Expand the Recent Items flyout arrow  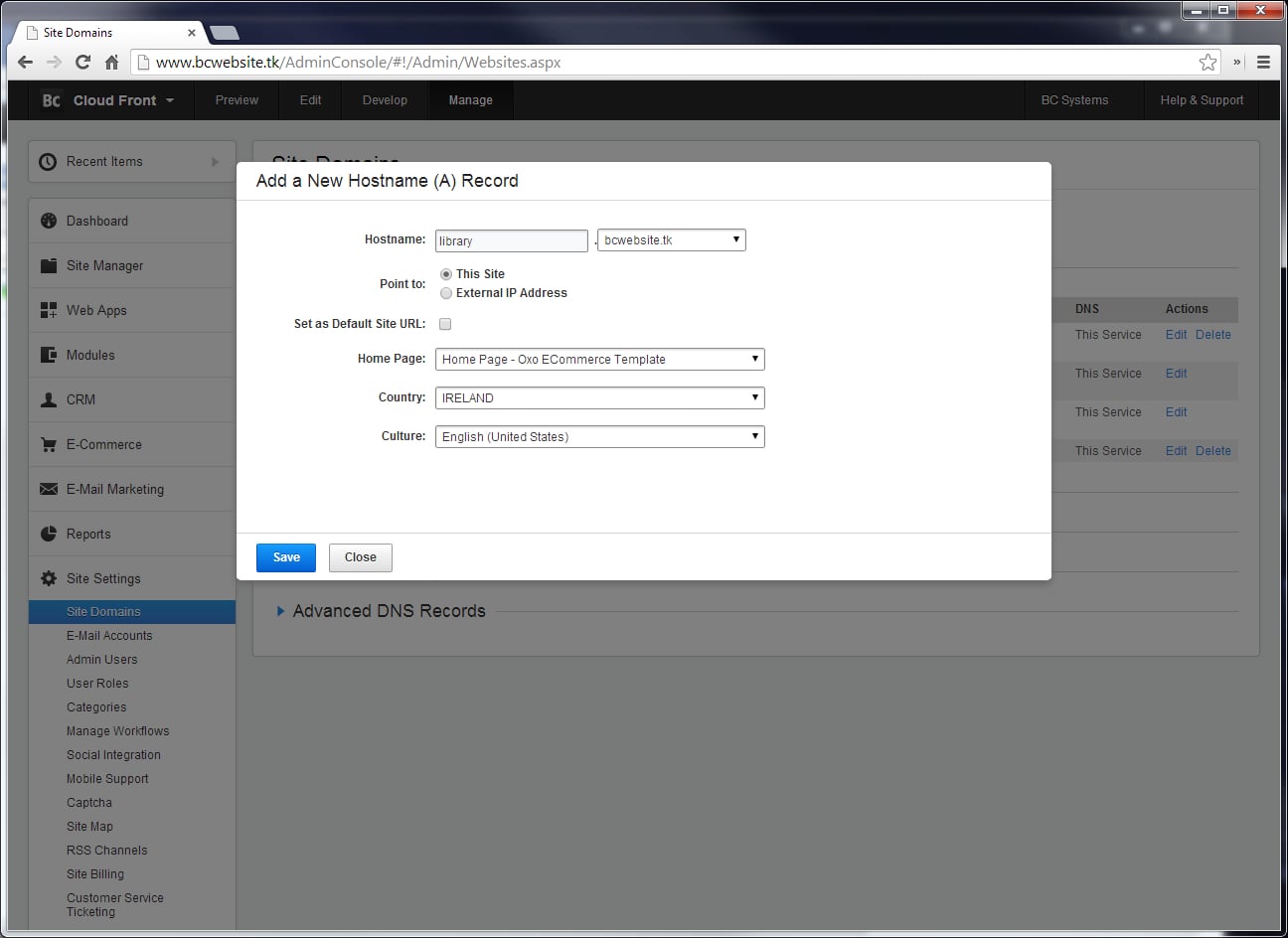215,161
